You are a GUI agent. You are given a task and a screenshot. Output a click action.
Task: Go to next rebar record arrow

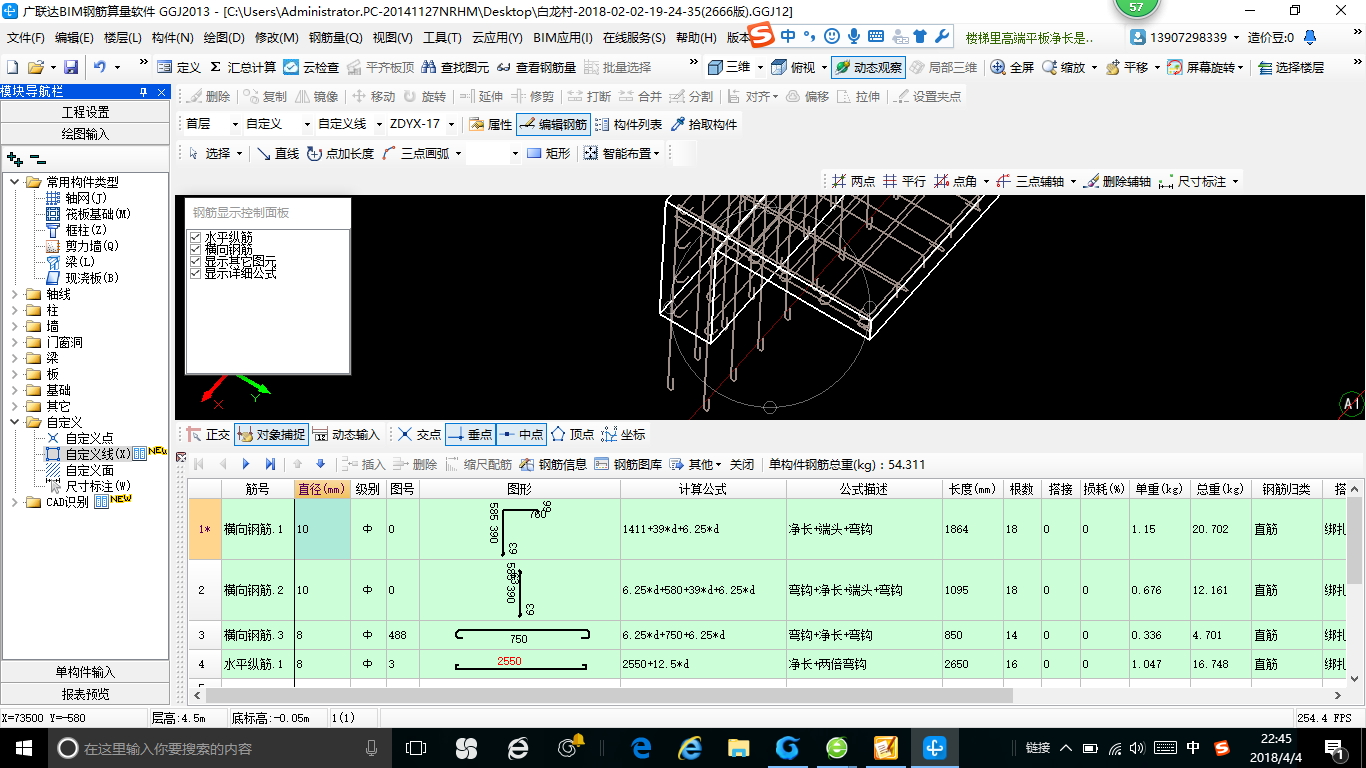pos(246,464)
